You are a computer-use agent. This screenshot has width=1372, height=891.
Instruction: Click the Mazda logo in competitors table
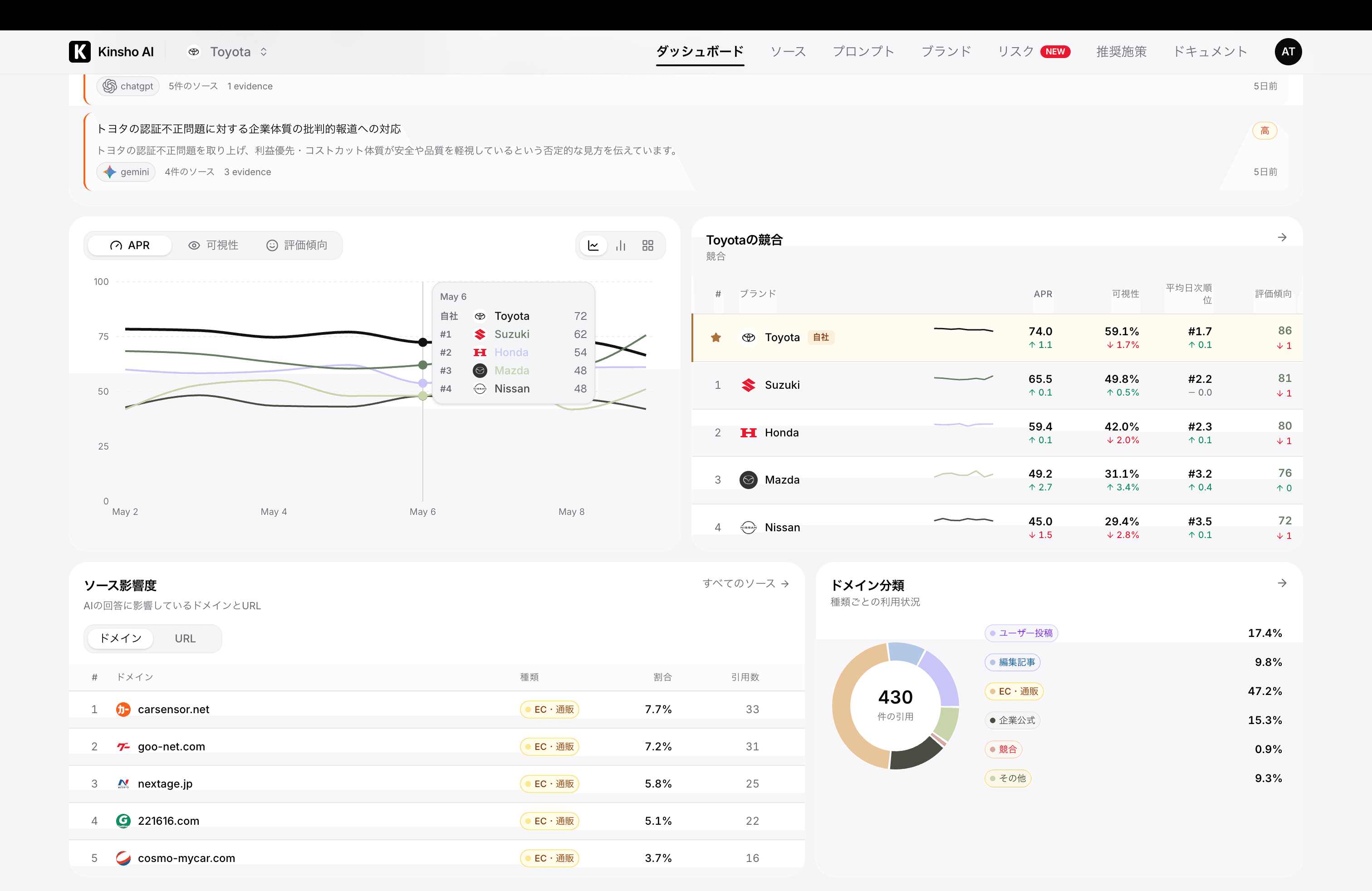pyautogui.click(x=748, y=480)
